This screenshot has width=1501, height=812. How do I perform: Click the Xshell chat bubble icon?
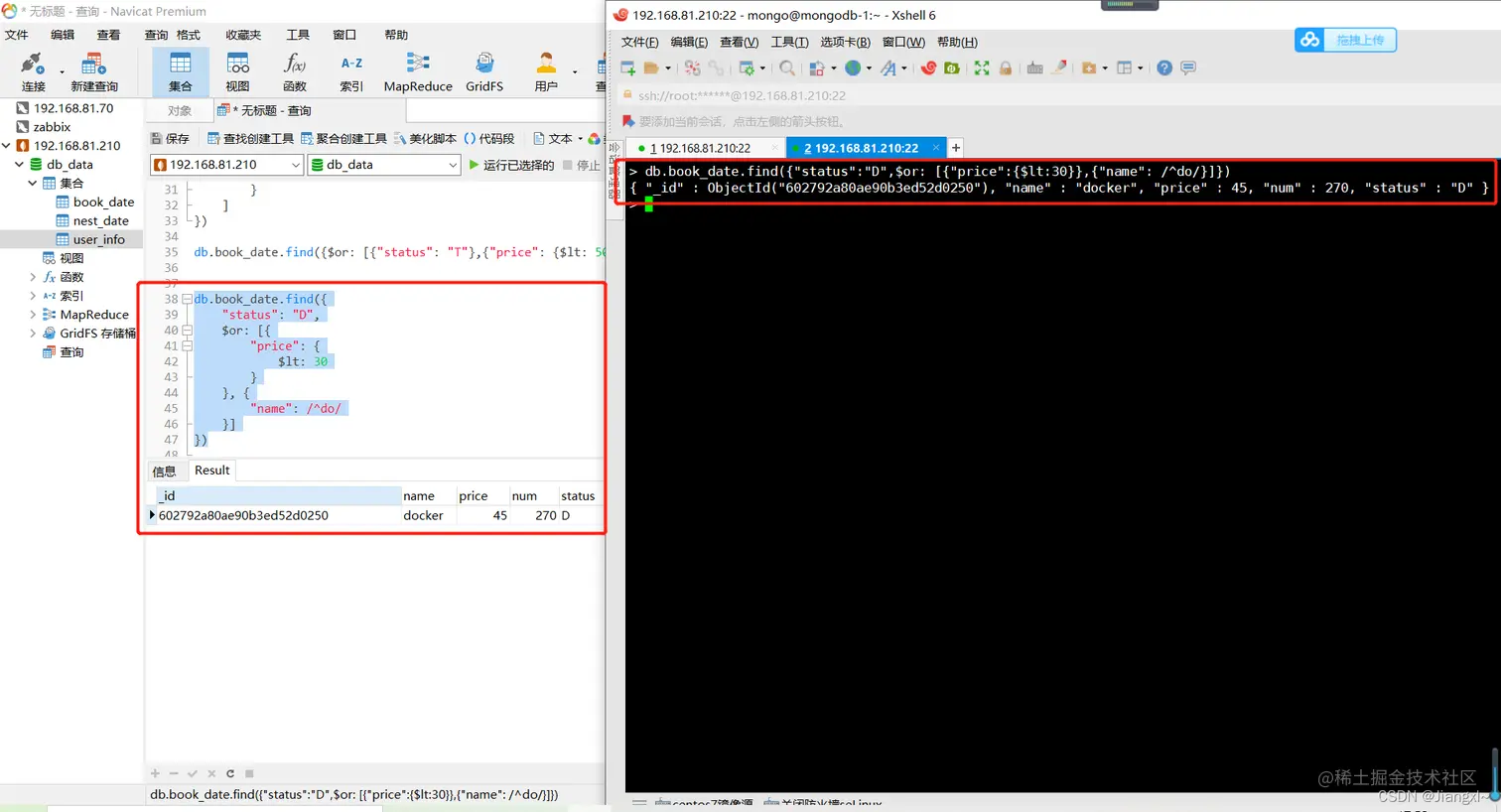pyautogui.click(x=1188, y=68)
